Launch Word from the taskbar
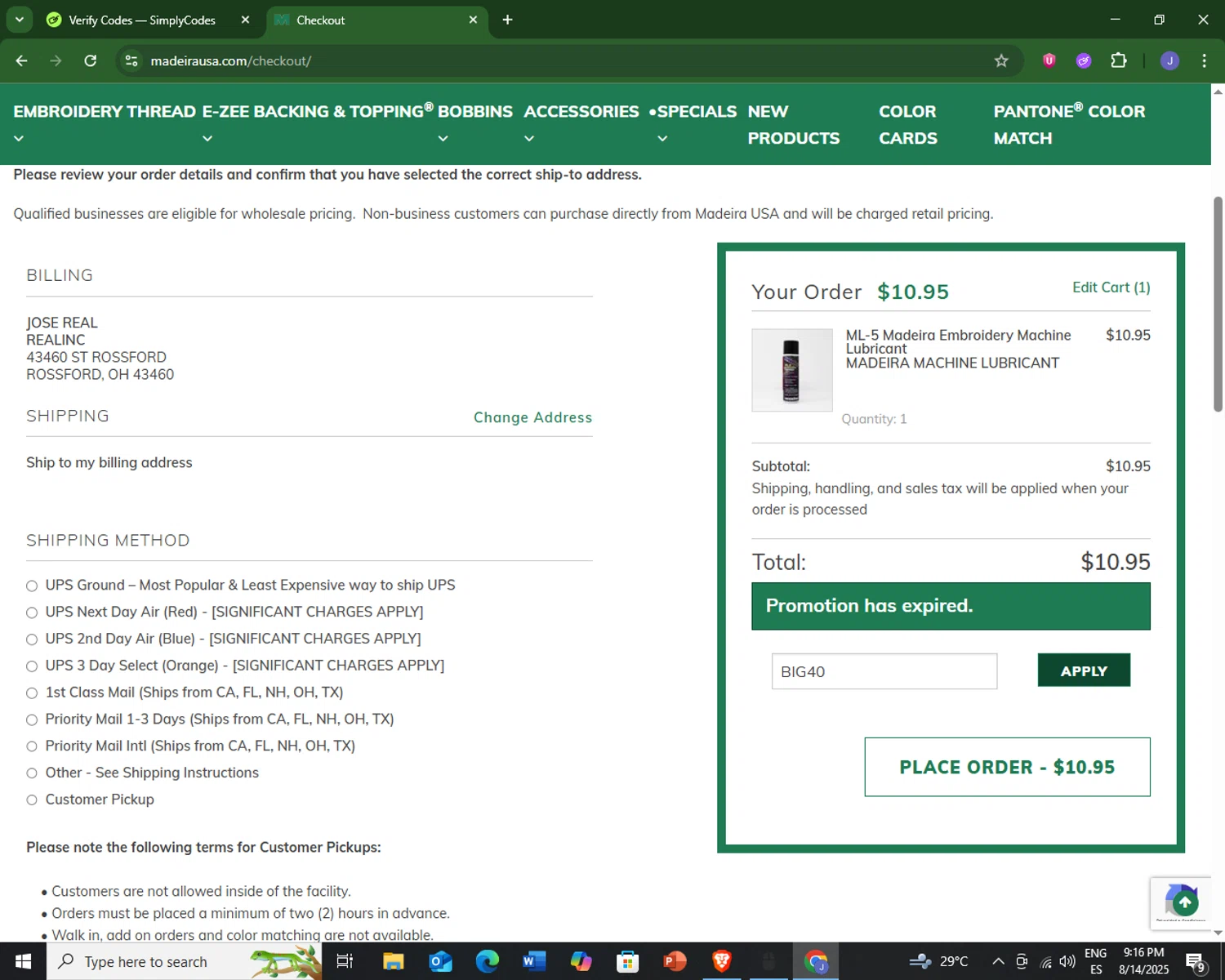The width and height of the screenshot is (1225, 980). point(533,961)
